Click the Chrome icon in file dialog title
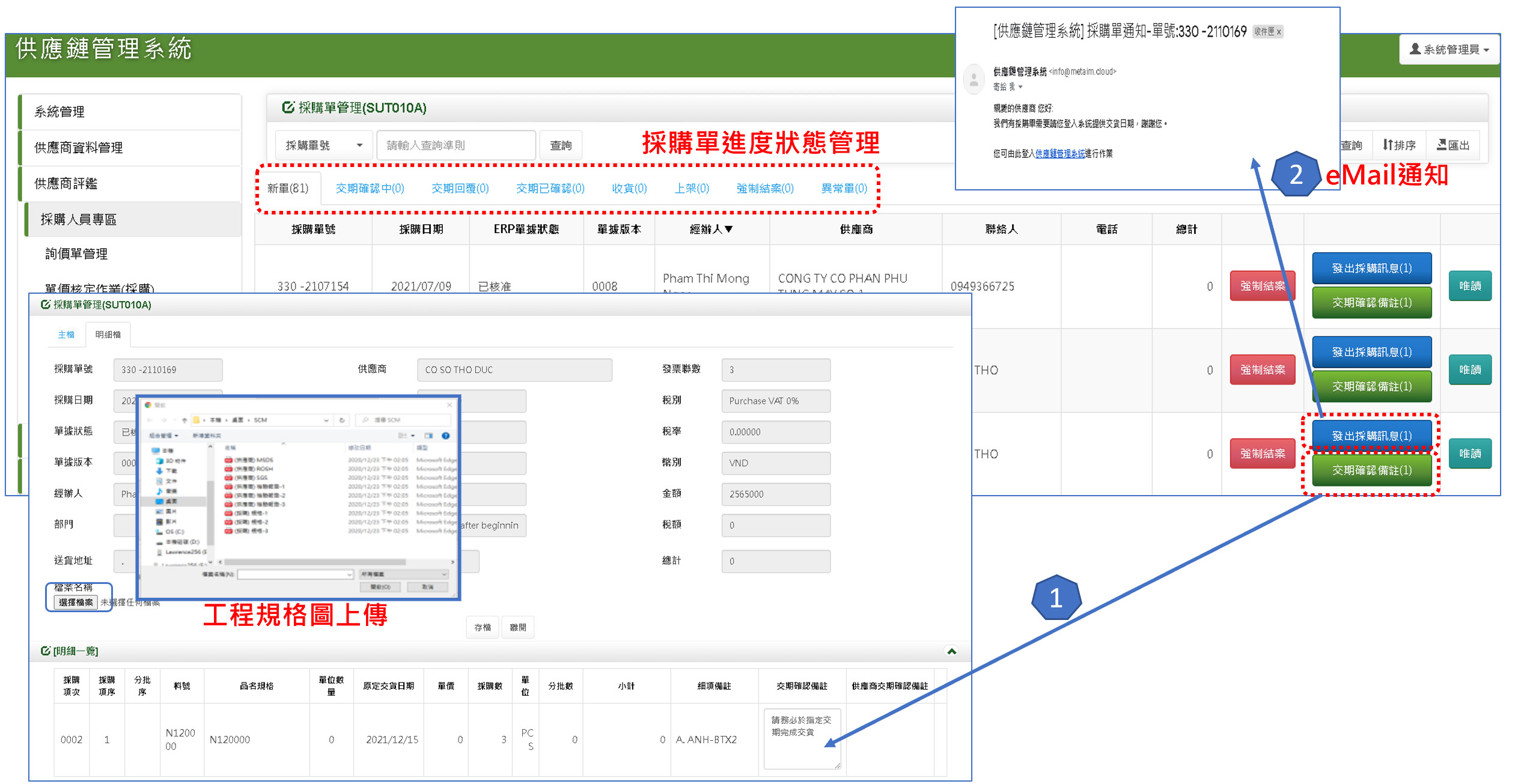The height and width of the screenshot is (784, 1521). 148,405
